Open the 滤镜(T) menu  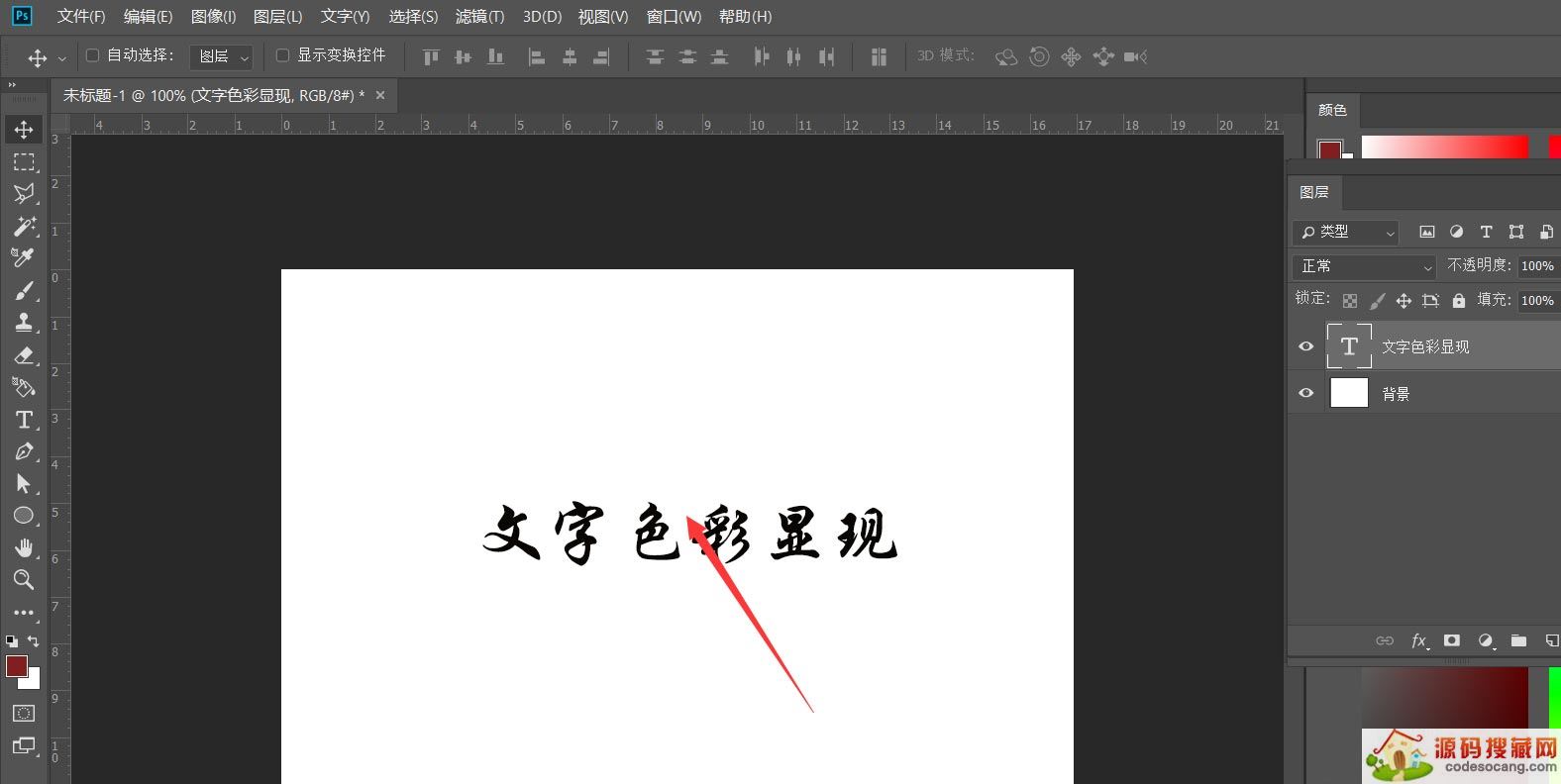coord(479,17)
